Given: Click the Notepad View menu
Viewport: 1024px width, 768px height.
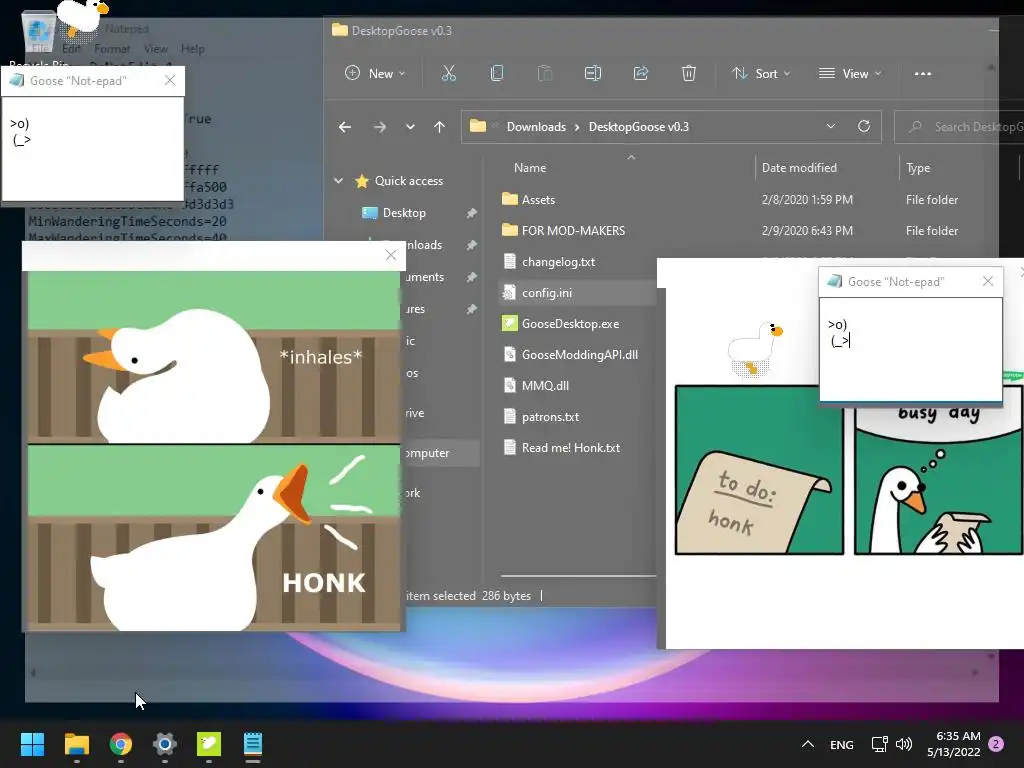Looking at the screenshot, I should pyautogui.click(x=155, y=49).
